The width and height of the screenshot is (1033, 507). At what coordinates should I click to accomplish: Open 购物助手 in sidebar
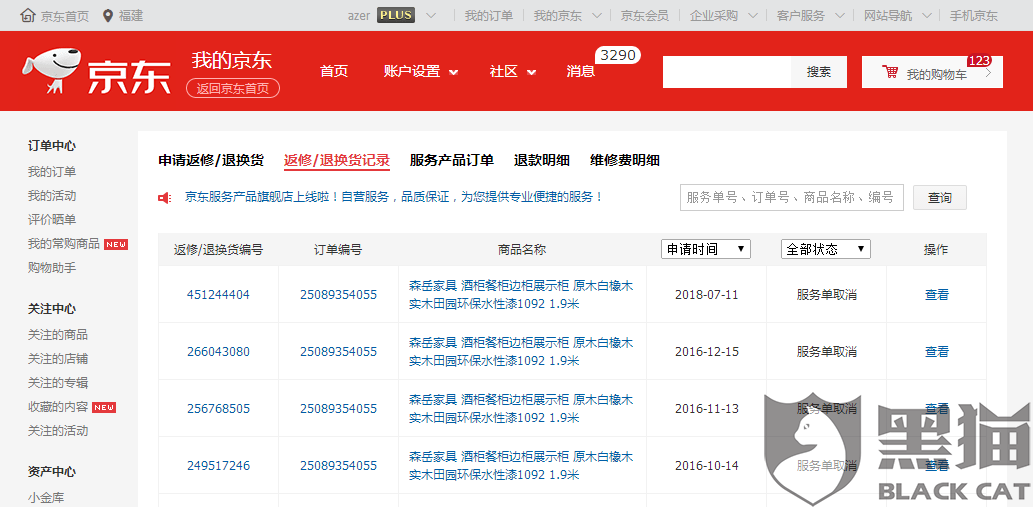[x=51, y=268]
